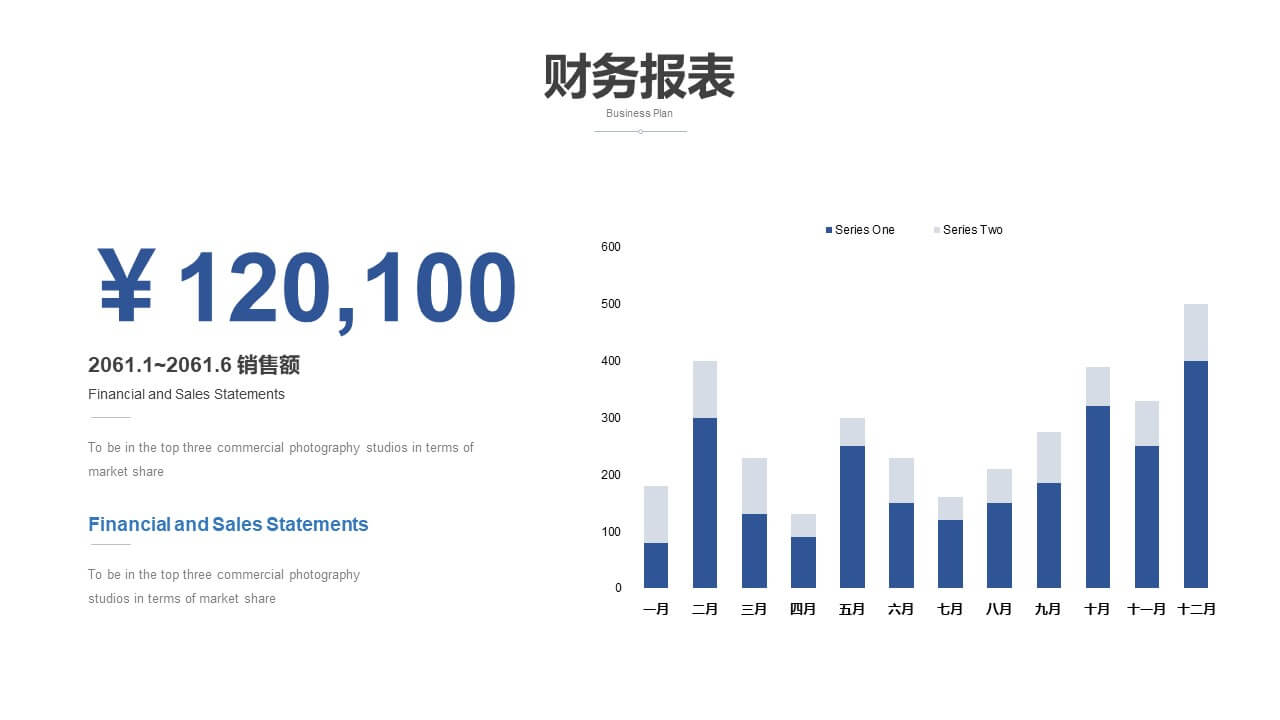1280x720 pixels.
Task: Select the 三月 axis label
Action: (x=754, y=609)
